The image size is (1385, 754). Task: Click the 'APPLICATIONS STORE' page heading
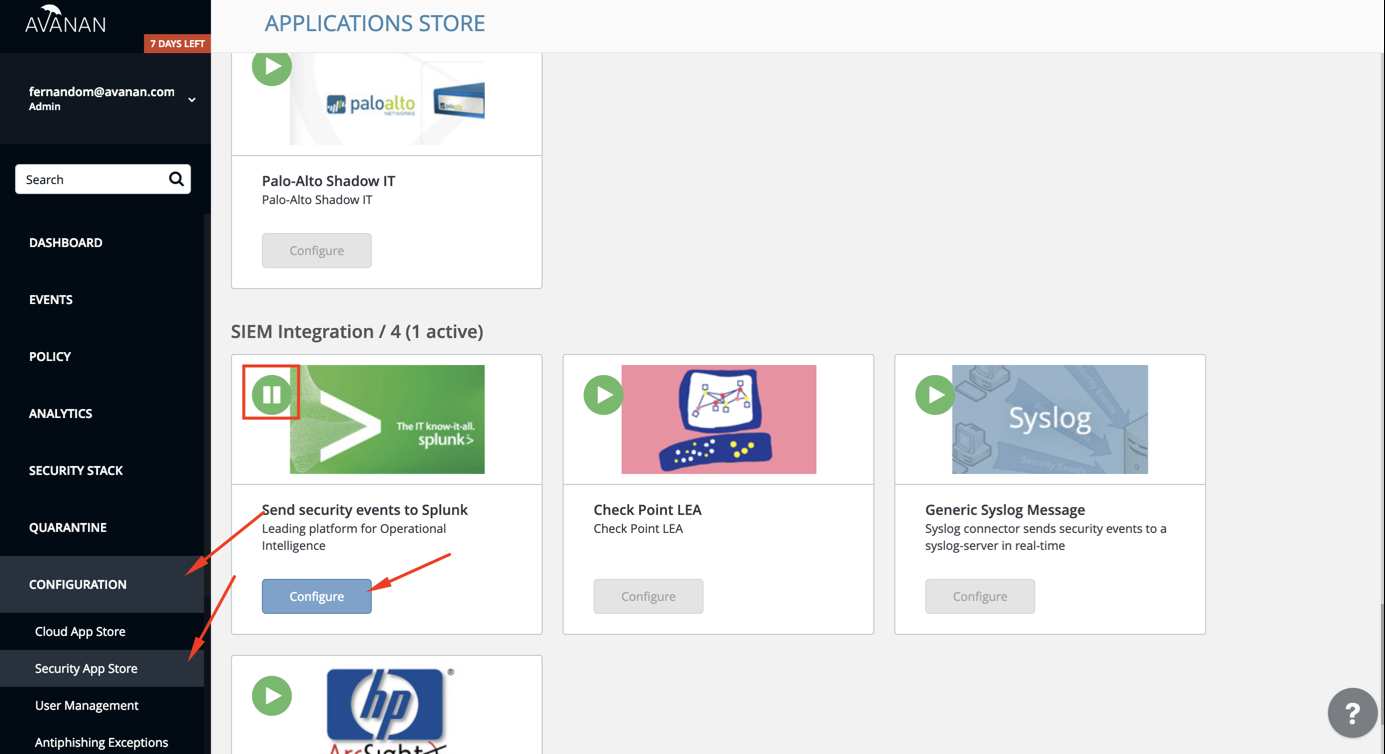tap(375, 23)
